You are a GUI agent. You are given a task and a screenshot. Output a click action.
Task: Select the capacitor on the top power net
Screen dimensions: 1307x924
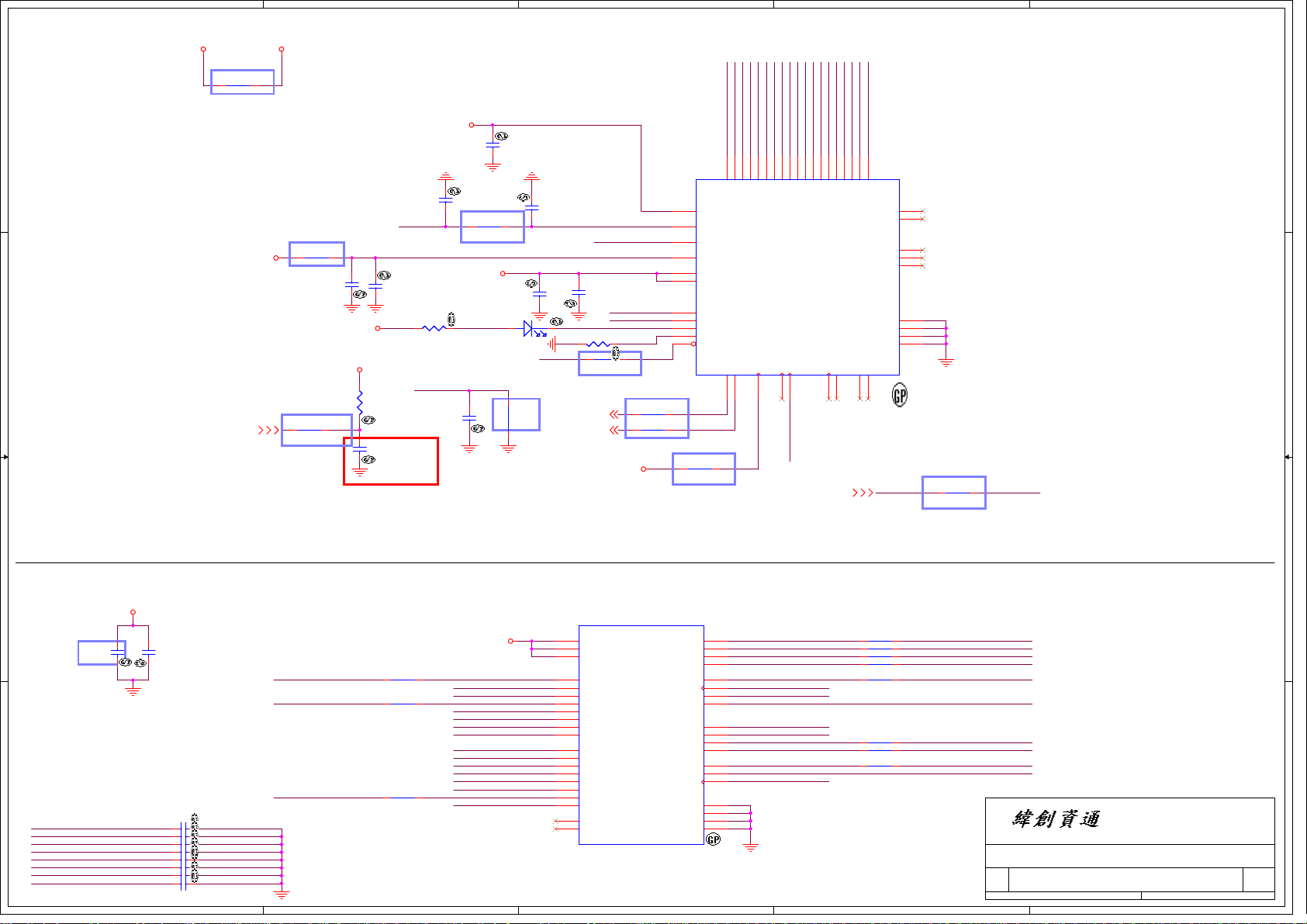493,145
